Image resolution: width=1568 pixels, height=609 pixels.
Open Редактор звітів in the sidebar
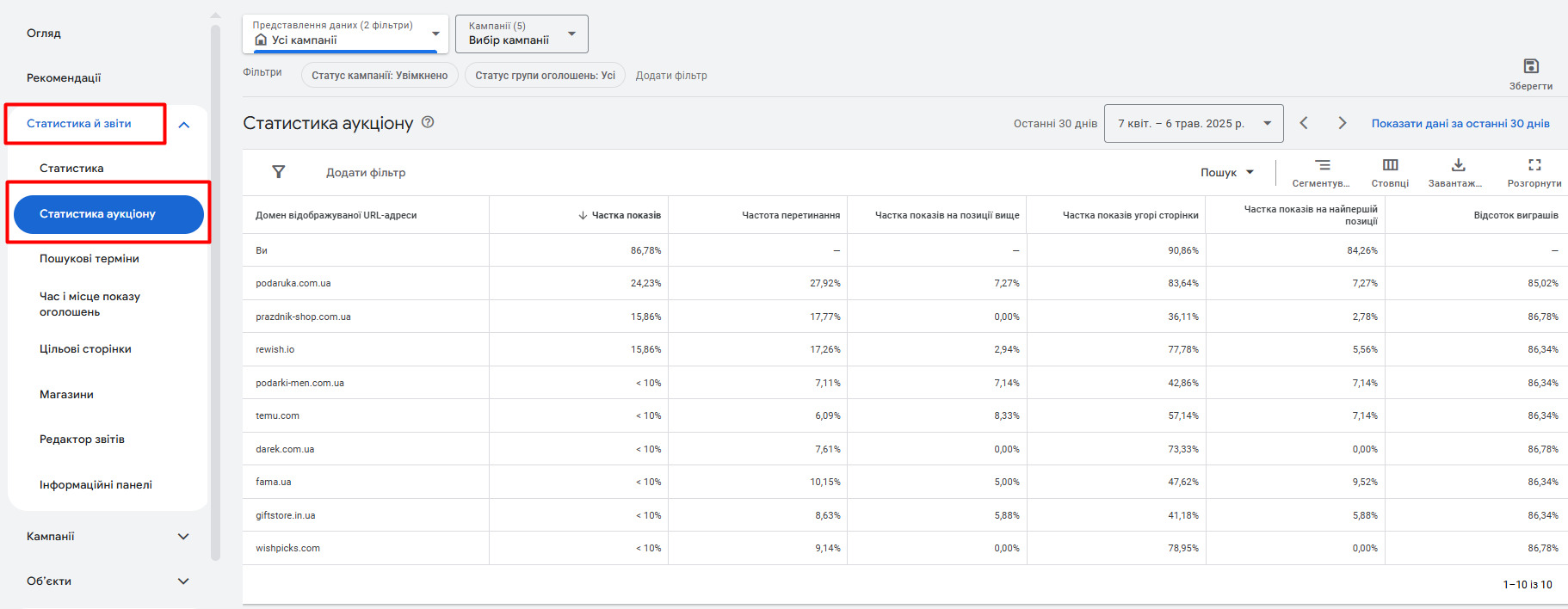point(82,439)
